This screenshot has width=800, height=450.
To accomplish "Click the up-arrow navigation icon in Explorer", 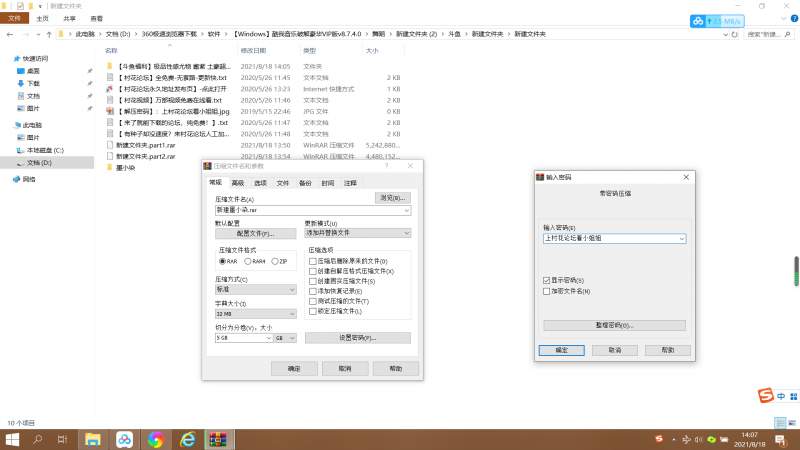I will (53, 33).
